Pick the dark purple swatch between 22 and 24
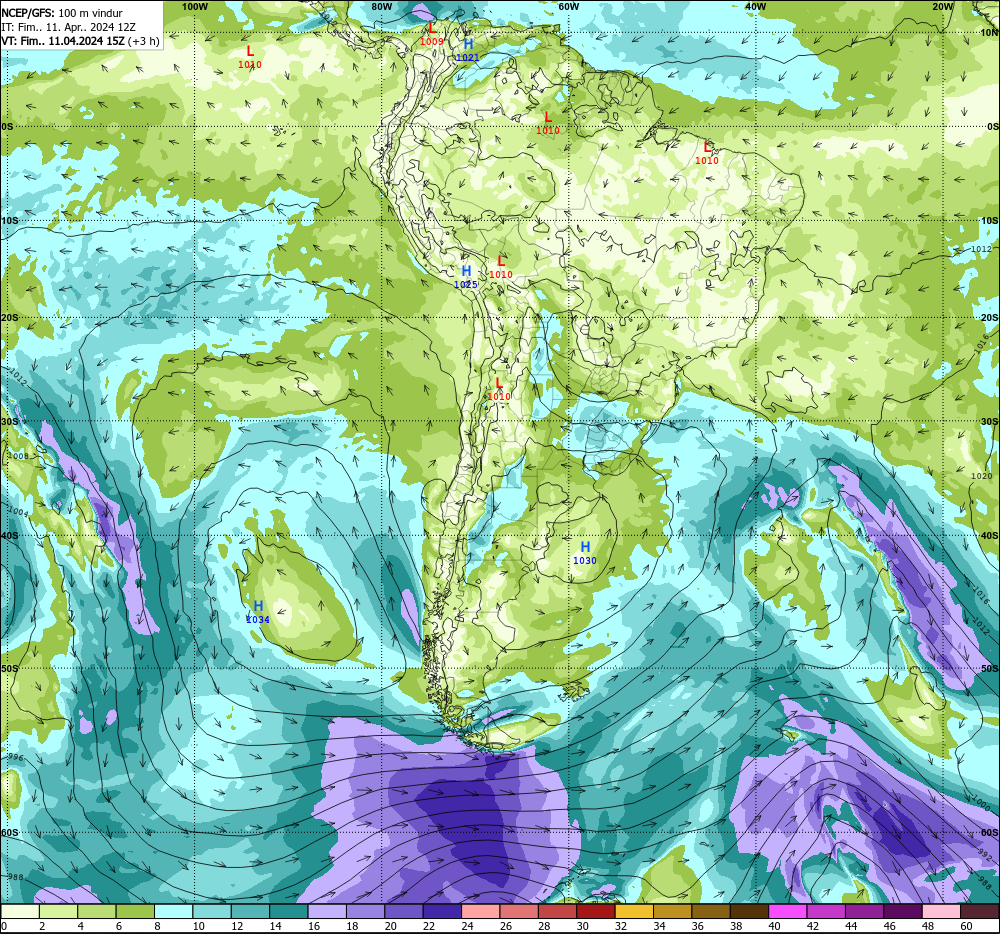The height and width of the screenshot is (934, 1000). coord(442,911)
